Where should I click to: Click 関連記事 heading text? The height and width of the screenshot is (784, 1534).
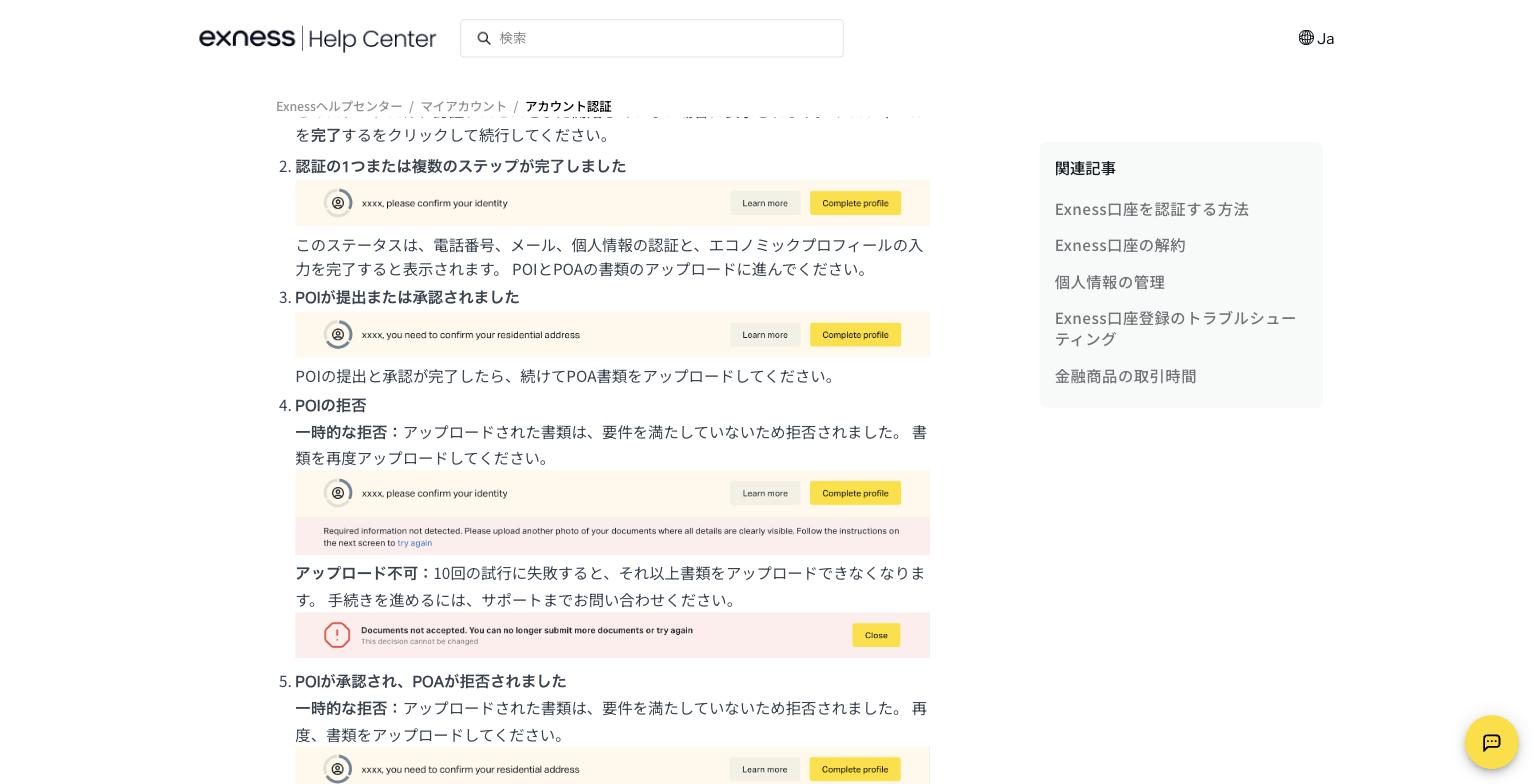pos(1085,168)
